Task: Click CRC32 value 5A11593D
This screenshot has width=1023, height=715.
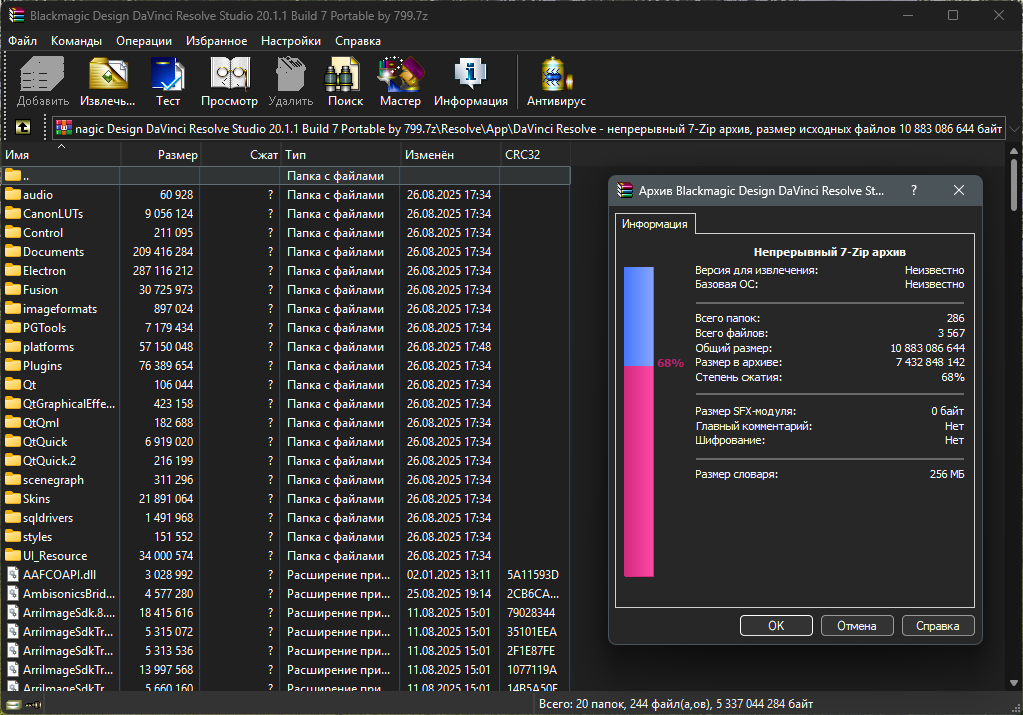Action: pos(532,575)
